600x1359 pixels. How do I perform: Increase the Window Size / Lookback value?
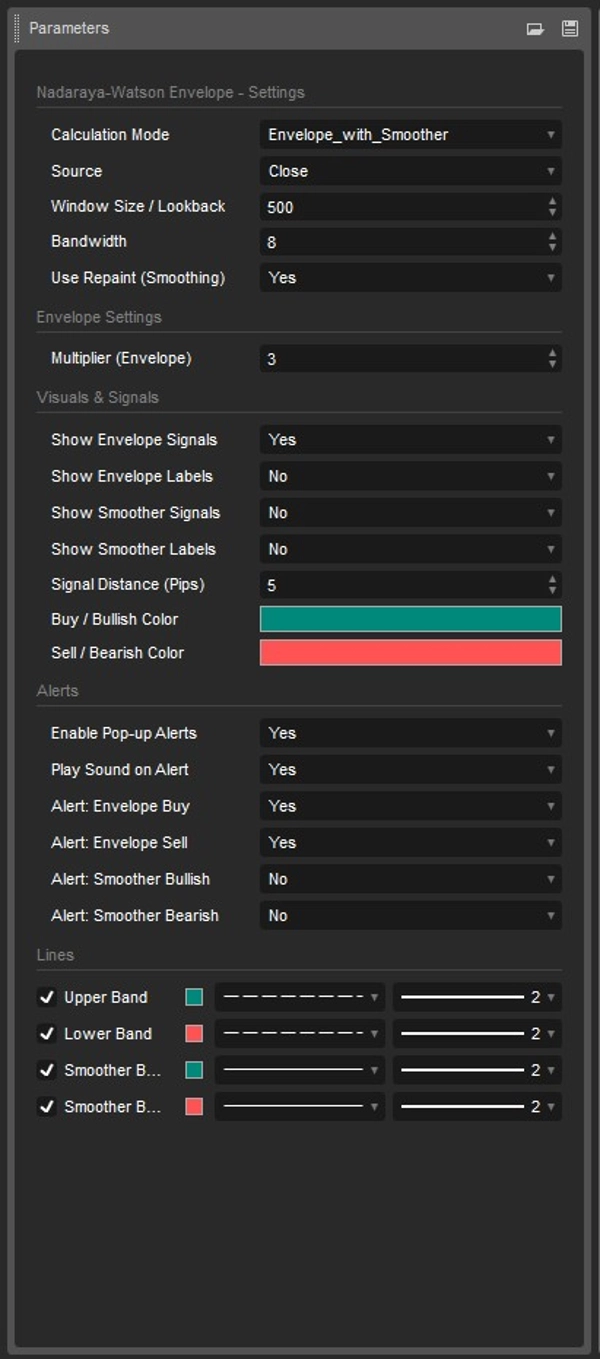coord(553,202)
